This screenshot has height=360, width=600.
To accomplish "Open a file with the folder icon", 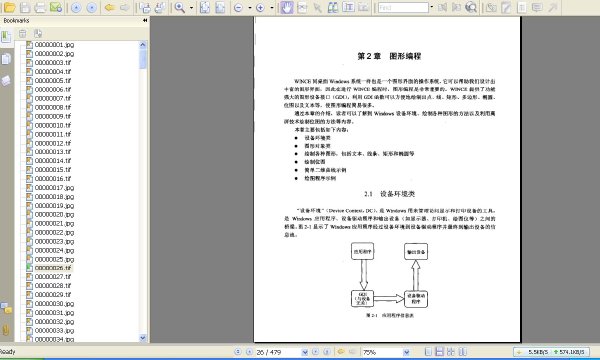I will point(9,7).
